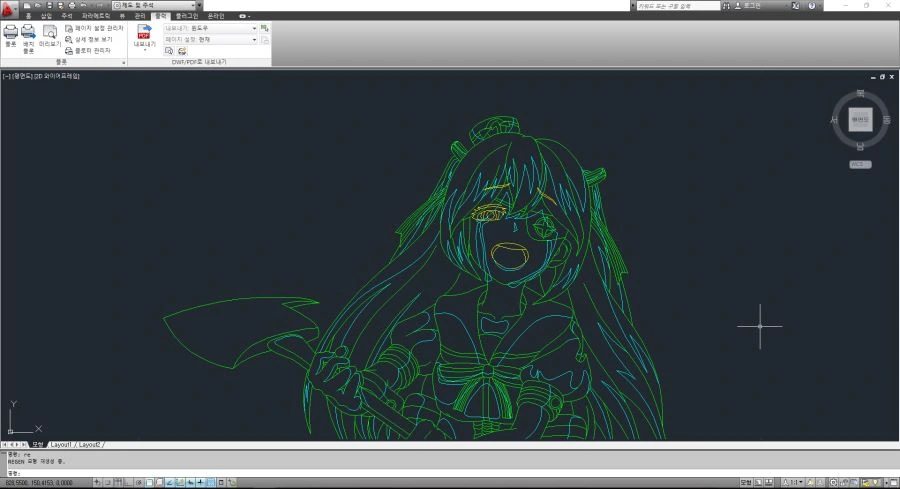Open the 내보내기: 윈도우 dropdown
Image resolution: width=900 pixels, height=489 pixels.
point(210,28)
